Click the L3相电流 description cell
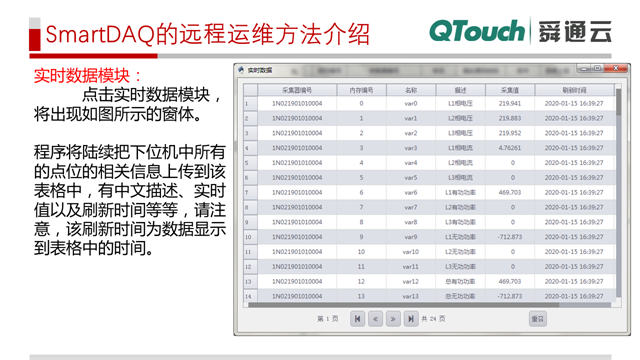 tap(460, 178)
